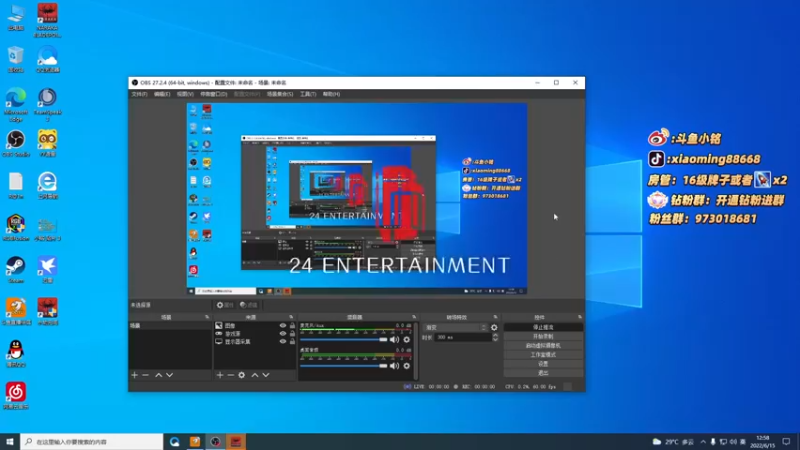Increase transition duration with stepper arrow
Screen dimensions: 800x450
(x=495, y=335)
